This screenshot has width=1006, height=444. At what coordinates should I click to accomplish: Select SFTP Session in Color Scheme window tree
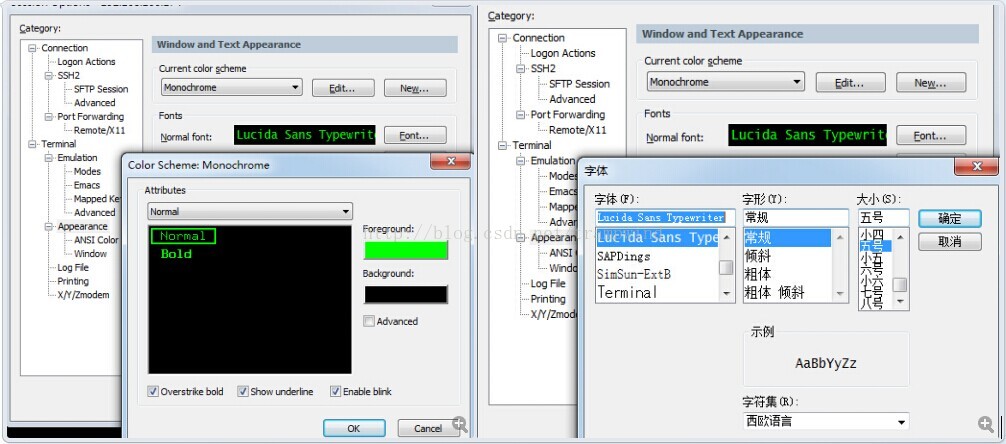pyautogui.click(x=101, y=89)
